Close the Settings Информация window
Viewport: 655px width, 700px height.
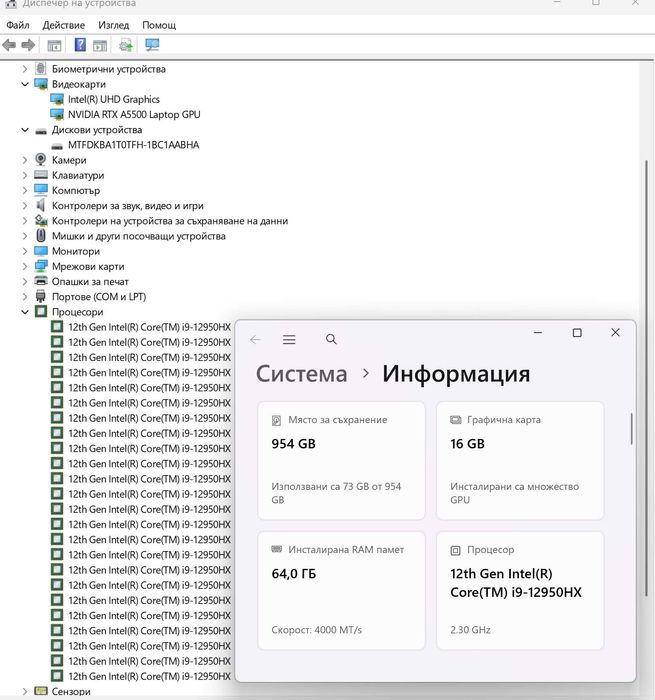click(x=615, y=332)
